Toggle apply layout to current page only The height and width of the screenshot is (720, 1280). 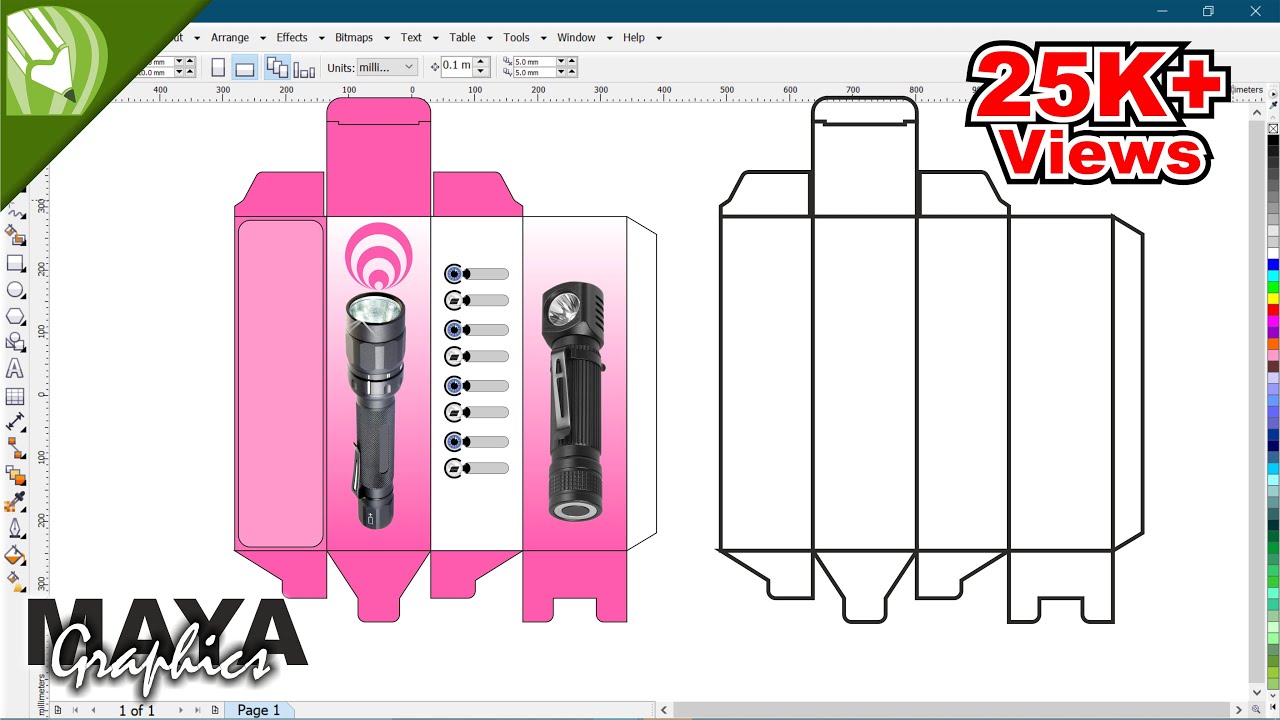tap(304, 67)
